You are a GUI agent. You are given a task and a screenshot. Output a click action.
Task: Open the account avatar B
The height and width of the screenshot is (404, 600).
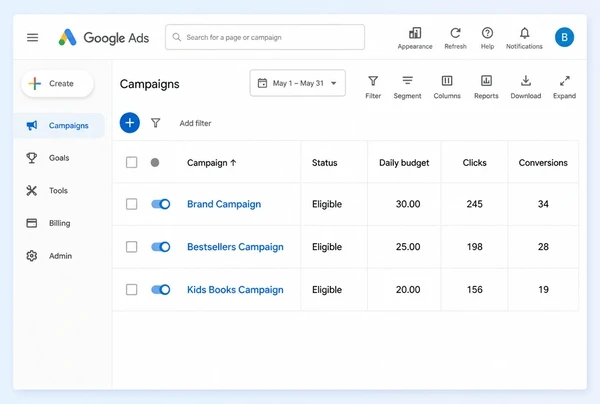[x=564, y=37]
